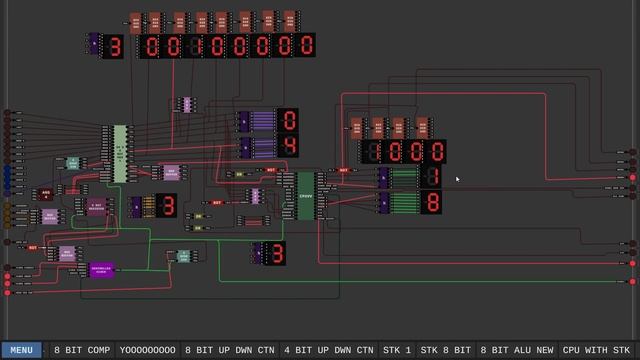Screen dimensions: 640x360
Task: Choose STK 8 BIT from the chip bar
Action: 446,350
